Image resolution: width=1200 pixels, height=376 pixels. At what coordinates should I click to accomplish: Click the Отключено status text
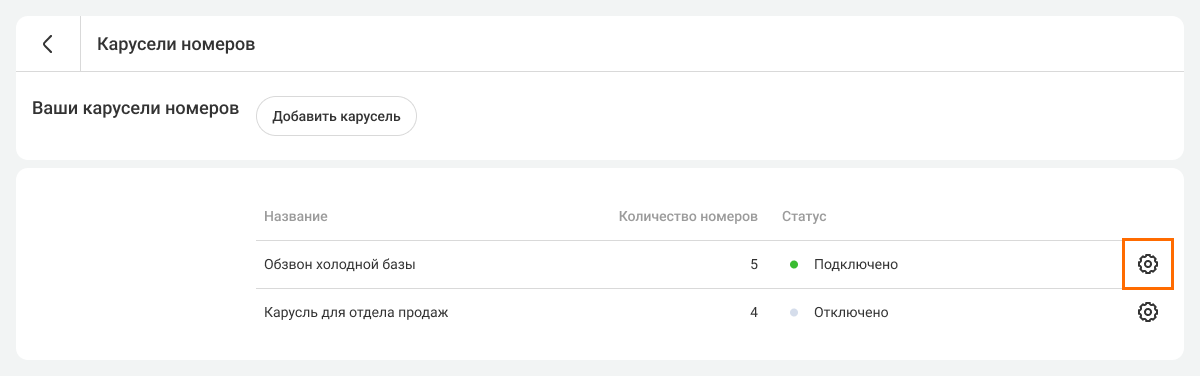click(851, 313)
